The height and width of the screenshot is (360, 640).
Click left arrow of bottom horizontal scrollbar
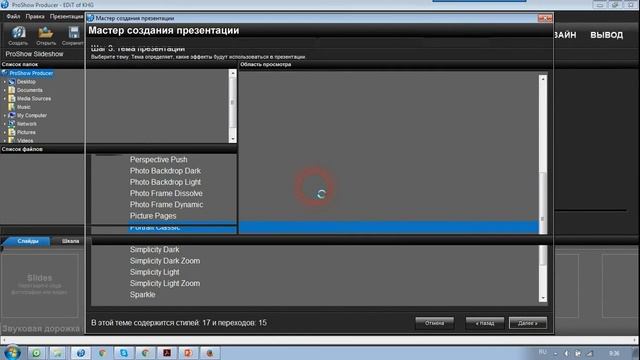(x=3, y=340)
